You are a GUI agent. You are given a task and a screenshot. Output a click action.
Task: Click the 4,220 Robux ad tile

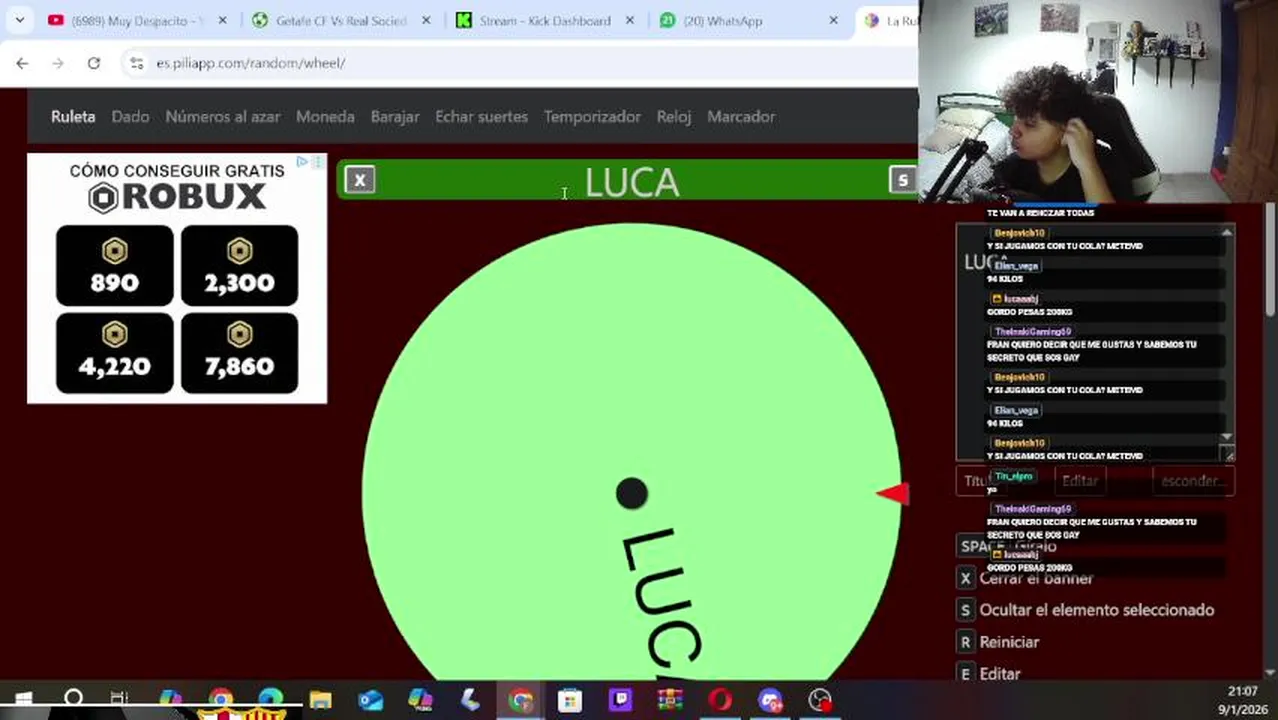[x=115, y=353]
